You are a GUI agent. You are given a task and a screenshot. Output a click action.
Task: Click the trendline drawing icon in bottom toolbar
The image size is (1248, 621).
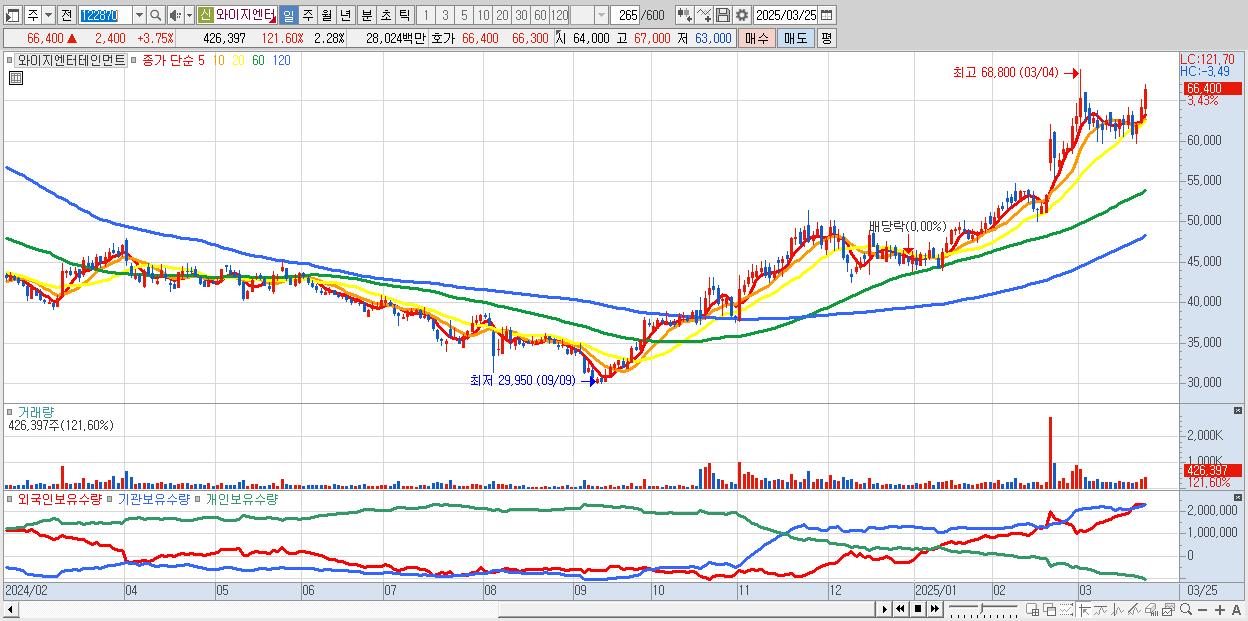[1100, 610]
